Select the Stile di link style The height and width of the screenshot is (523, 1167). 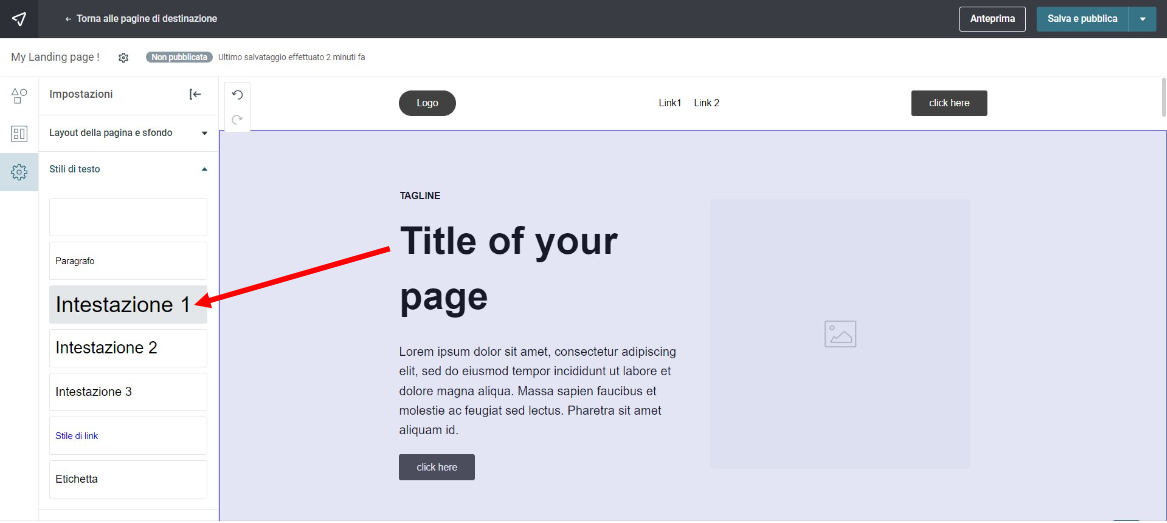point(128,435)
